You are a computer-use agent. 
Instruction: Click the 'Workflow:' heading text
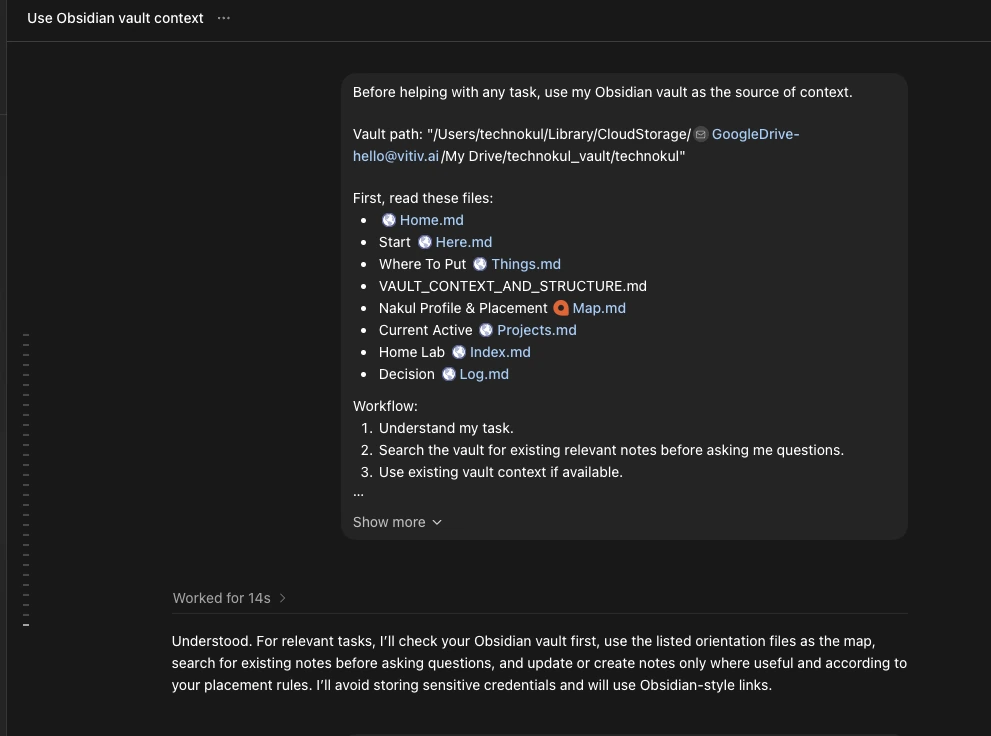point(385,406)
